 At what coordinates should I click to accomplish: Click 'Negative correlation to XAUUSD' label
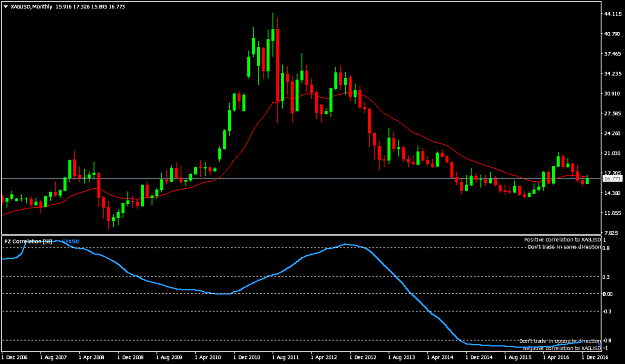[x=562, y=348]
